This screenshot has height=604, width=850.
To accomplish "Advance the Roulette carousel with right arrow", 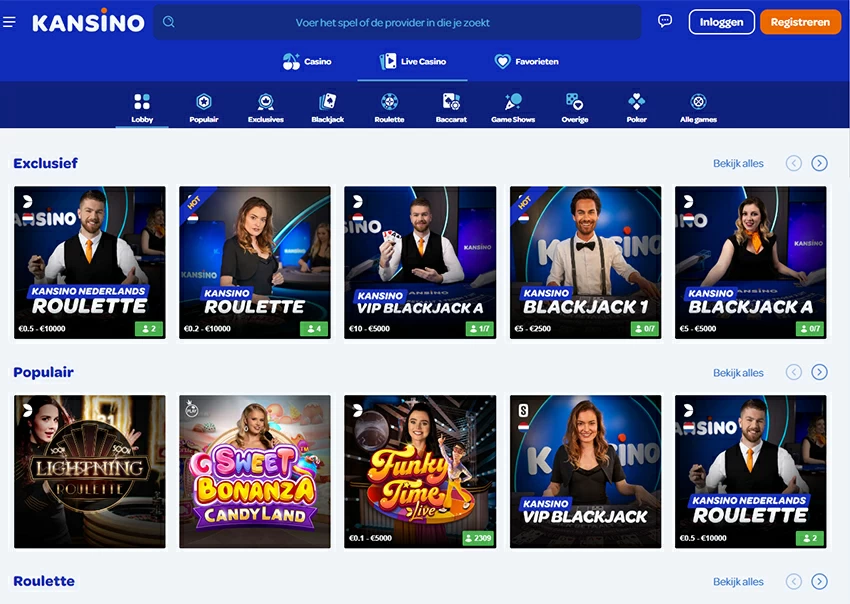I will (x=820, y=581).
